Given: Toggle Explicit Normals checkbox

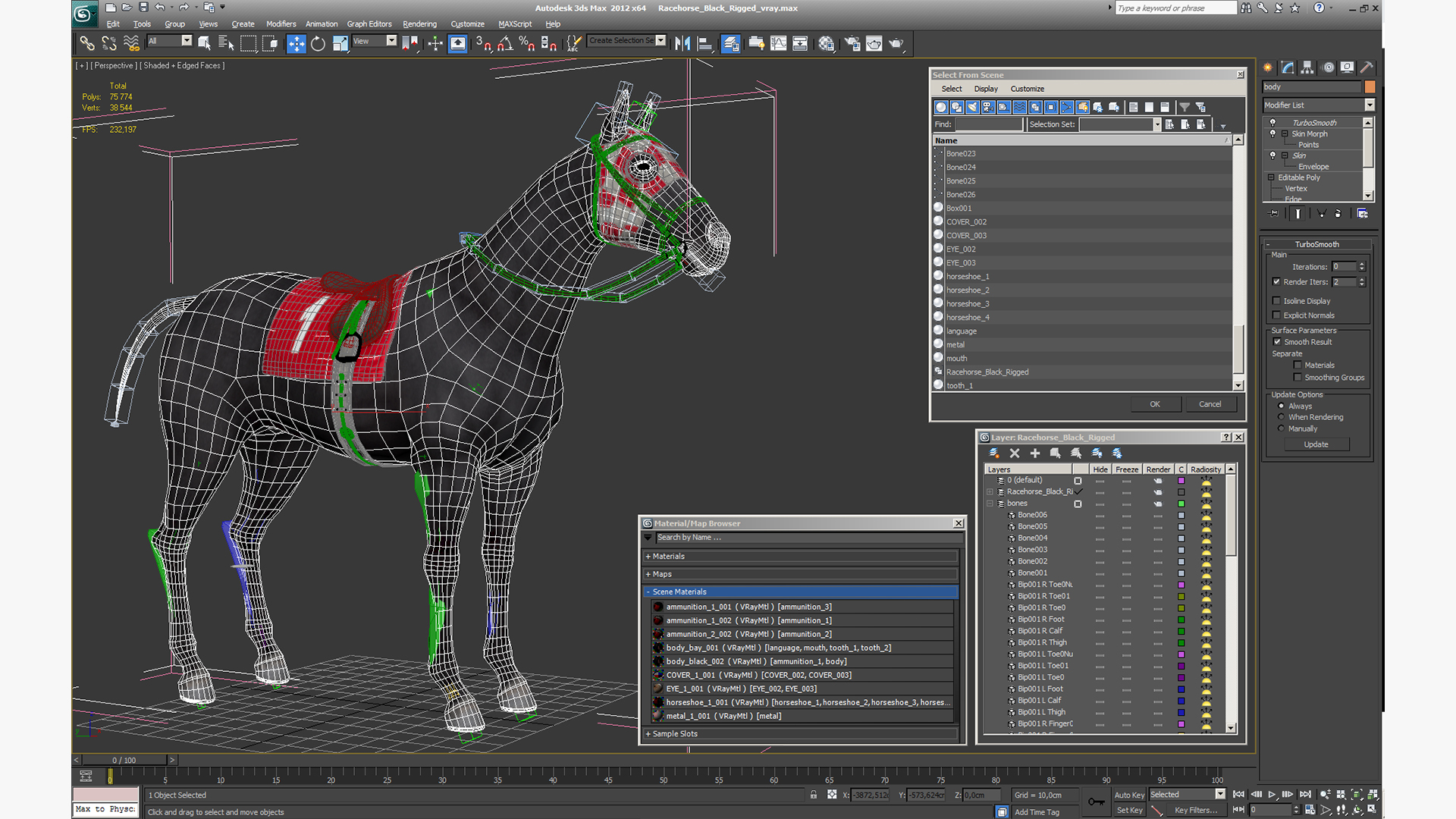Looking at the screenshot, I should click(1276, 315).
